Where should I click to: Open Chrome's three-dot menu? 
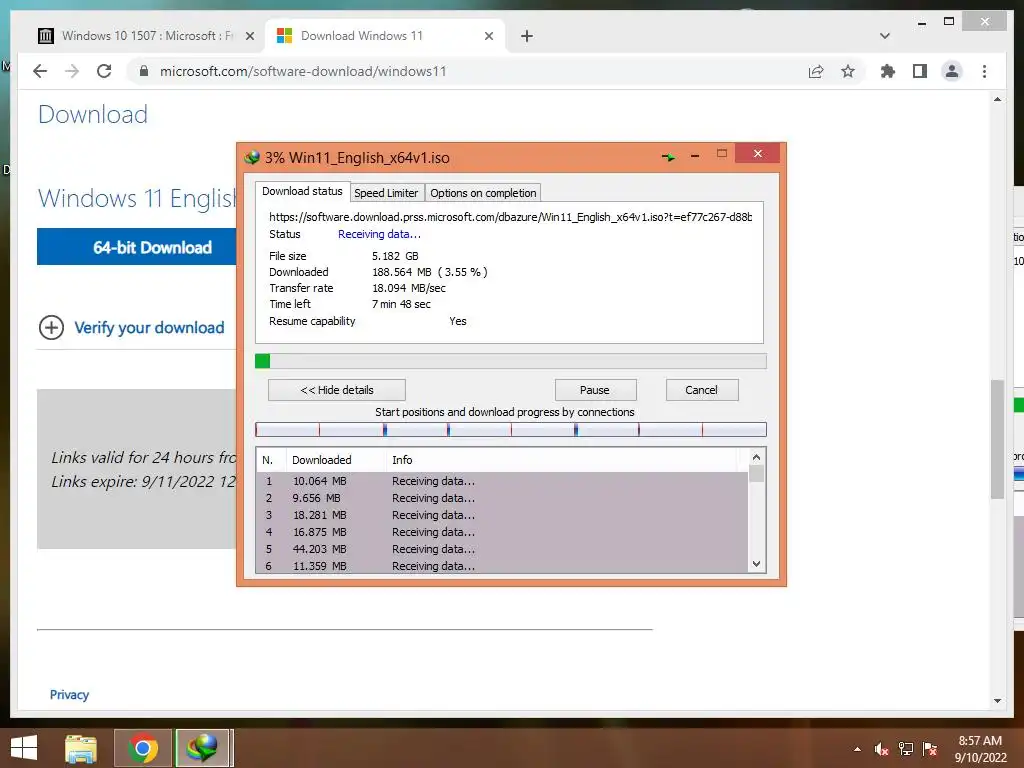click(984, 71)
